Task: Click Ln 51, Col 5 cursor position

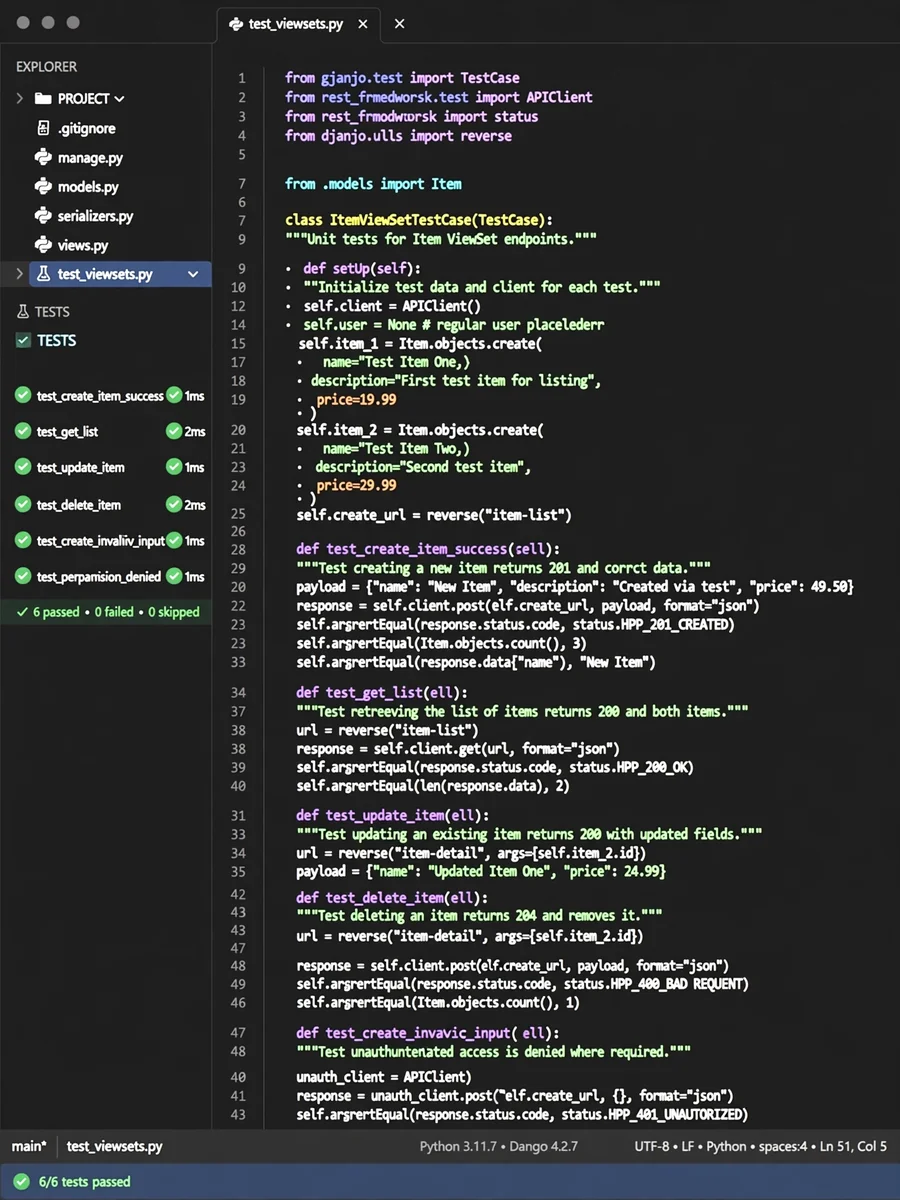Action: click(x=853, y=1146)
